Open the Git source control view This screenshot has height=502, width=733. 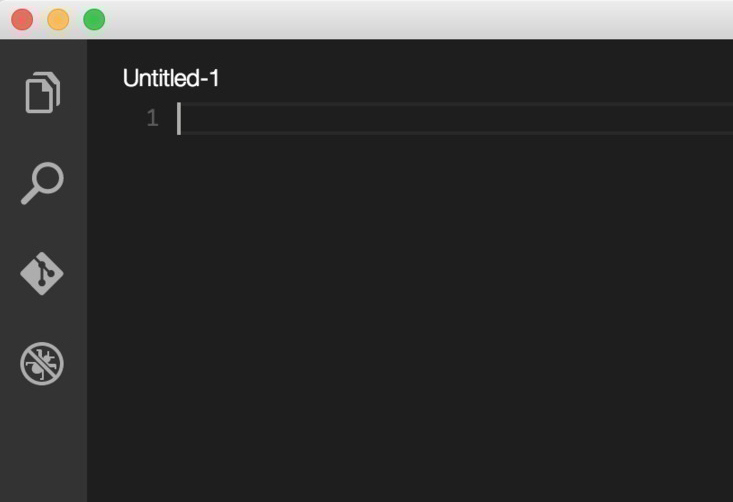coord(42,273)
